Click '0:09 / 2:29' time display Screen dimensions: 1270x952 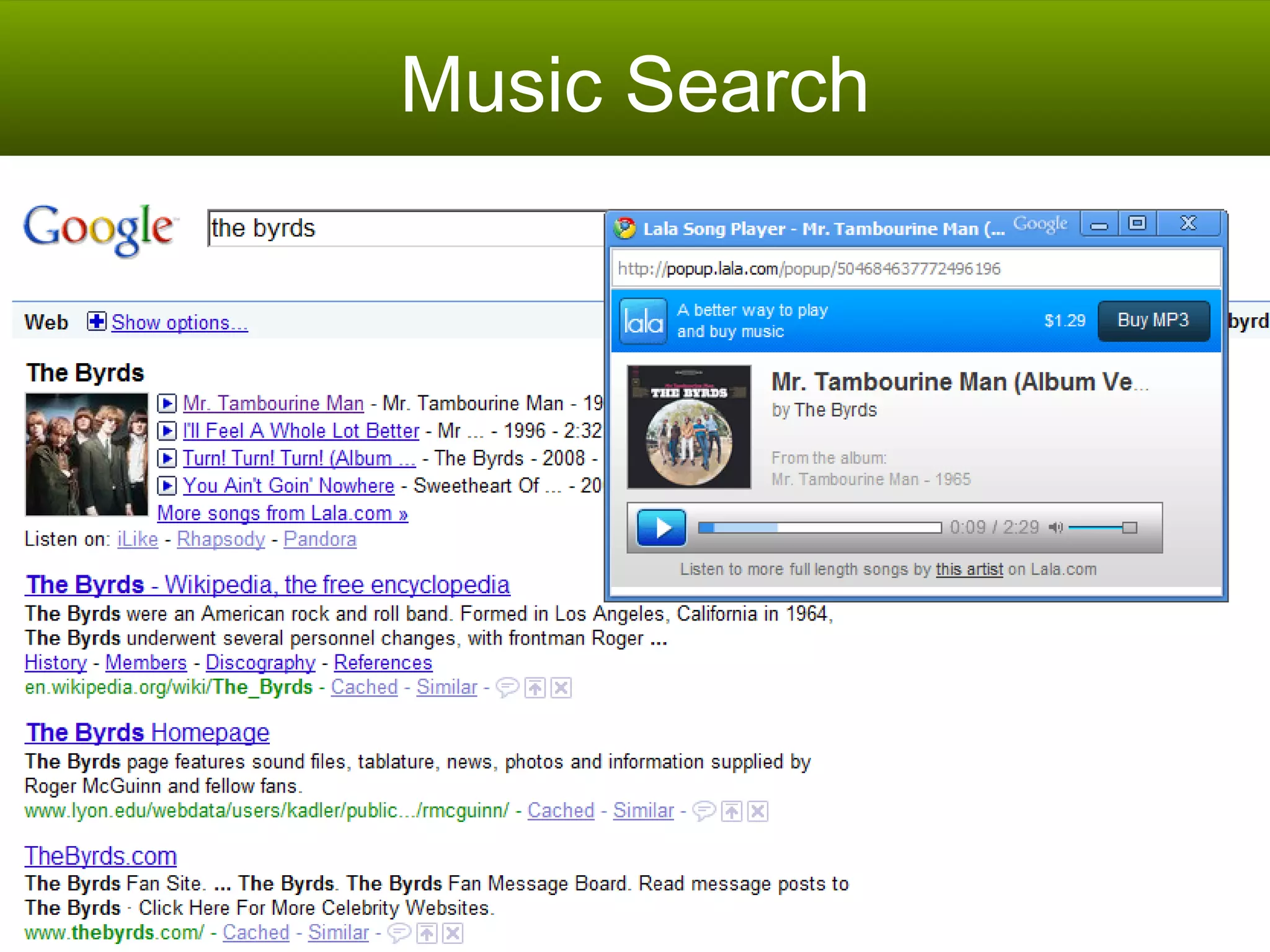(994, 527)
